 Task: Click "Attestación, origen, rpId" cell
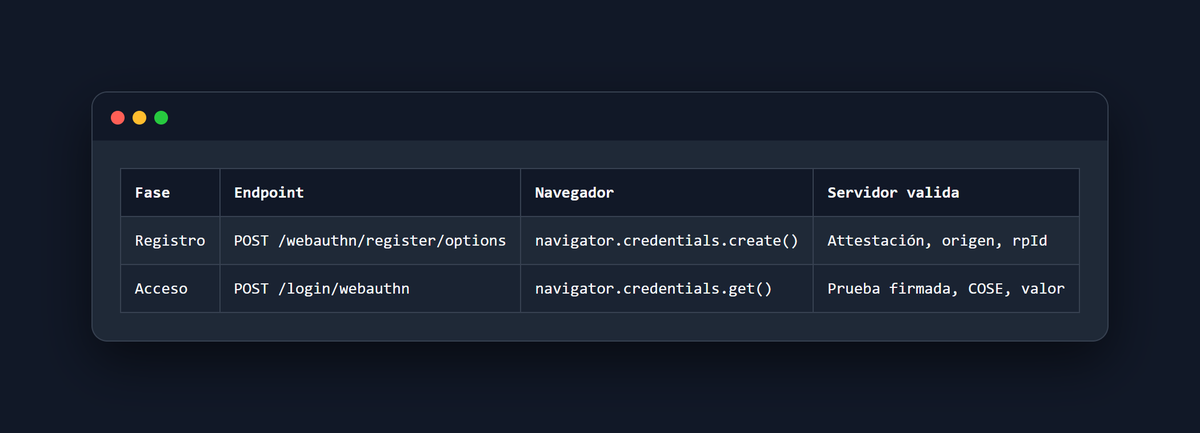coord(946,241)
